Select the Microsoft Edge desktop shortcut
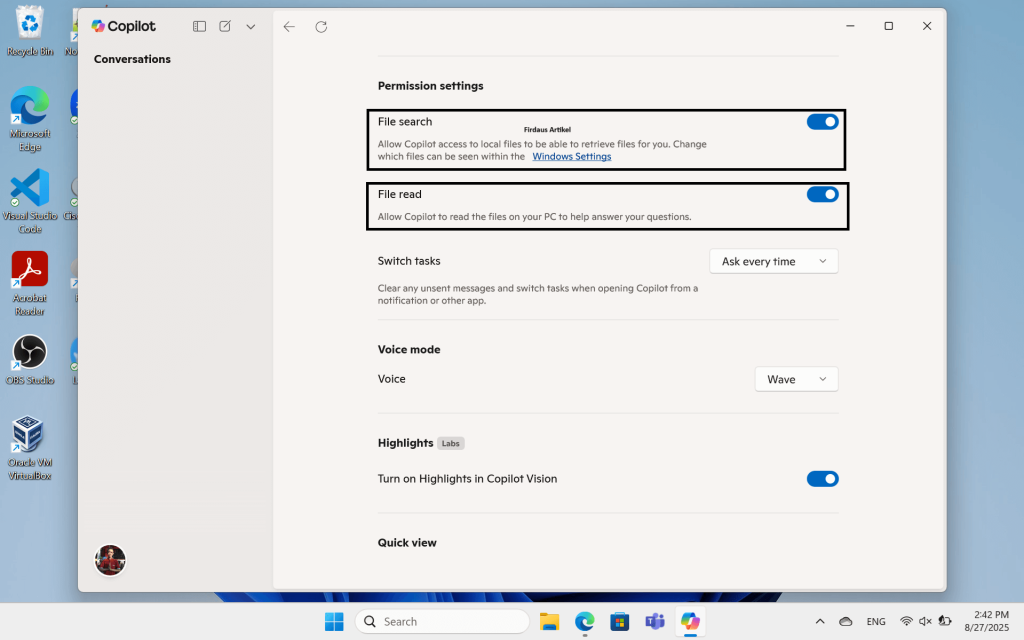Image resolution: width=1024 pixels, height=640 pixels. 29,118
